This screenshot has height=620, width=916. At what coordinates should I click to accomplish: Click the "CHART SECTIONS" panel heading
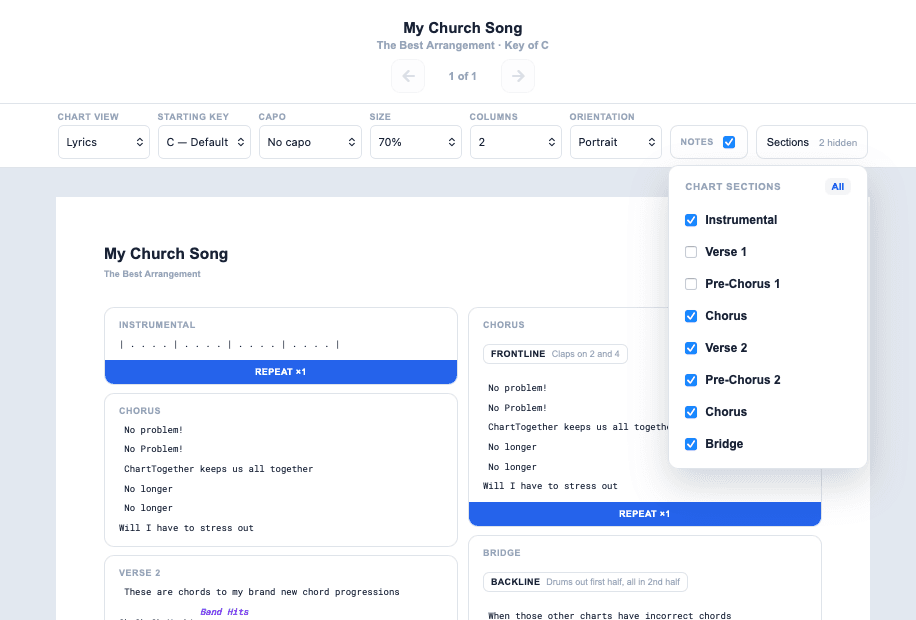coord(733,187)
